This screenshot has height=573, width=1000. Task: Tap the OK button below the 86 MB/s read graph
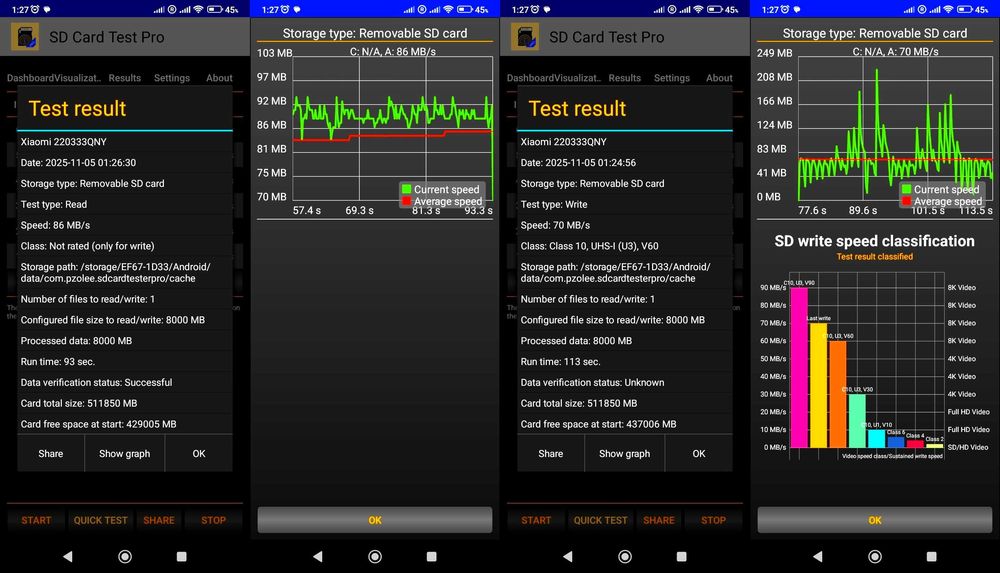pyautogui.click(x=375, y=520)
